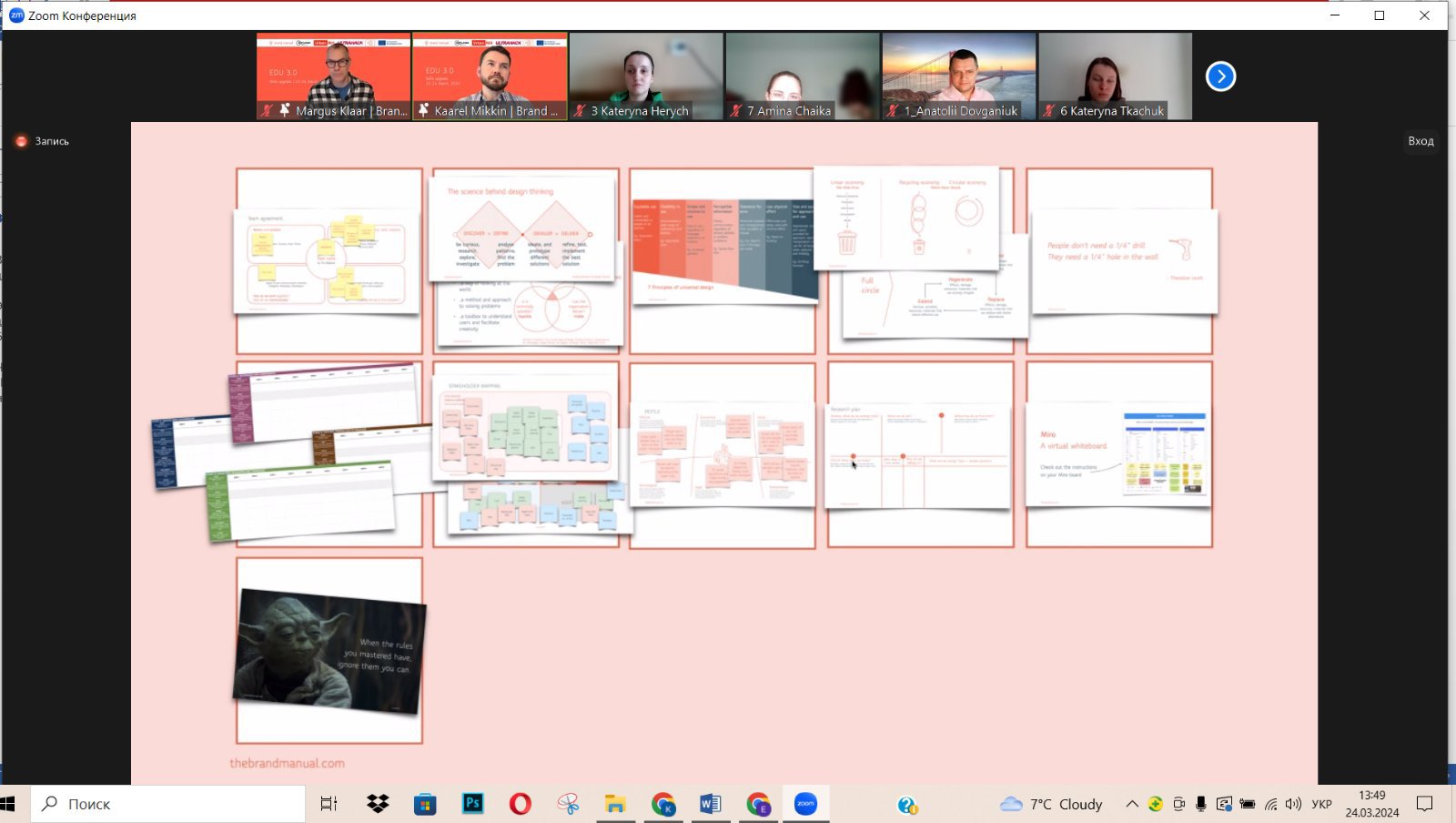The image size is (1456, 823).
Task: Click the Zoom taskbar icon
Action: [805, 804]
